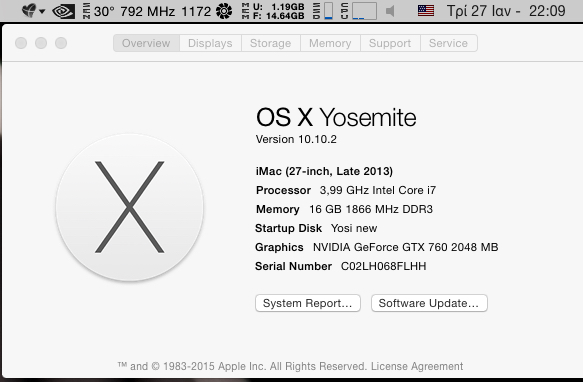Close the About This Mac window
The height and width of the screenshot is (382, 583).
point(21,43)
